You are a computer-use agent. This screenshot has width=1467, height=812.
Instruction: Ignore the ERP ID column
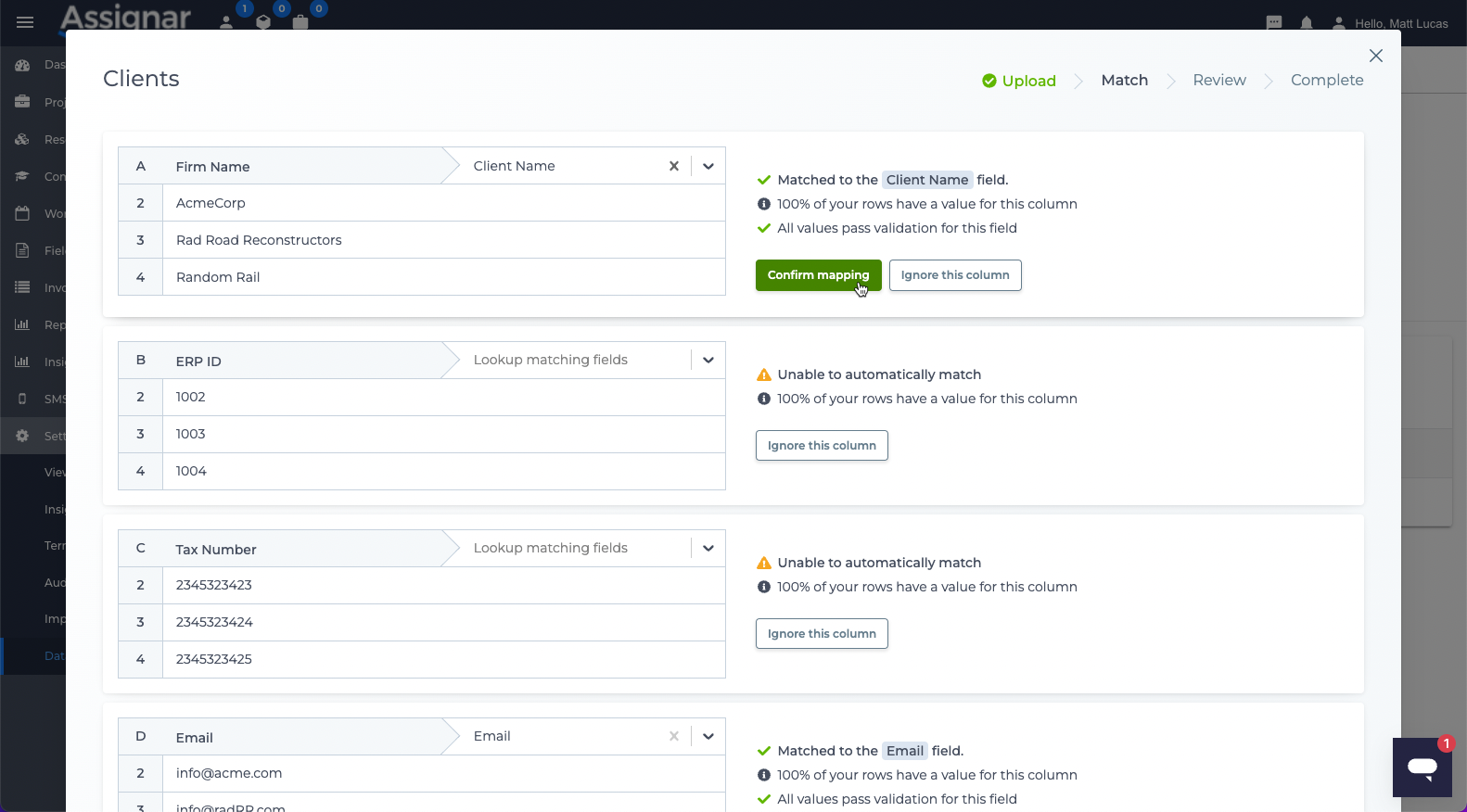coord(822,446)
